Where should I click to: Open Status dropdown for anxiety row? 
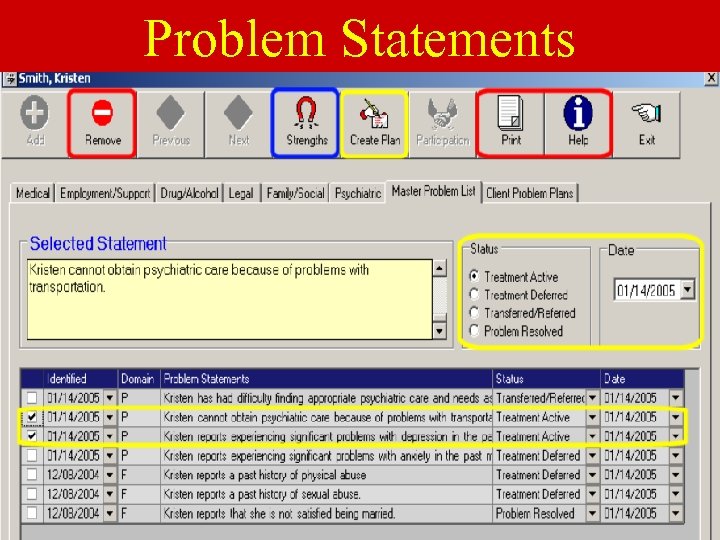[x=592, y=456]
